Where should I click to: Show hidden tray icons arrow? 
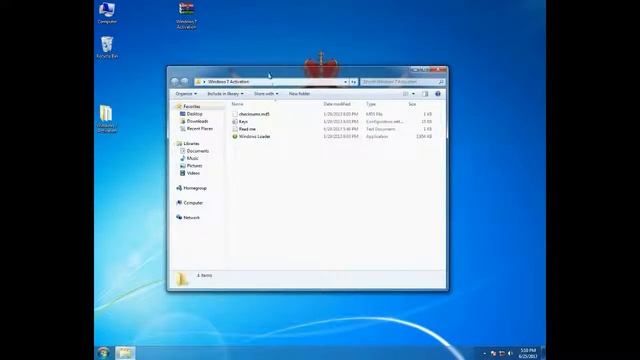click(484, 353)
